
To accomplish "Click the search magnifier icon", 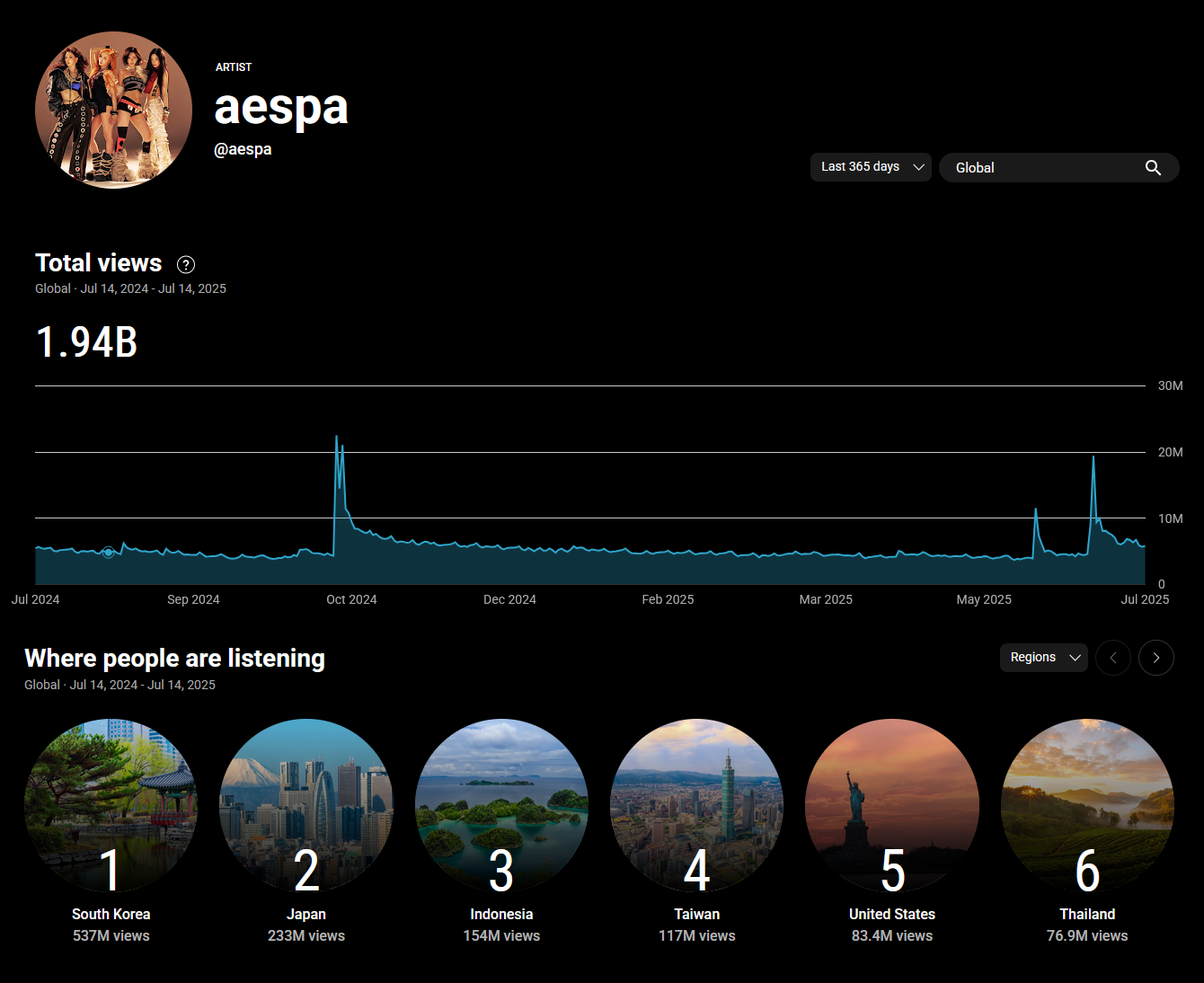I will point(1153,168).
